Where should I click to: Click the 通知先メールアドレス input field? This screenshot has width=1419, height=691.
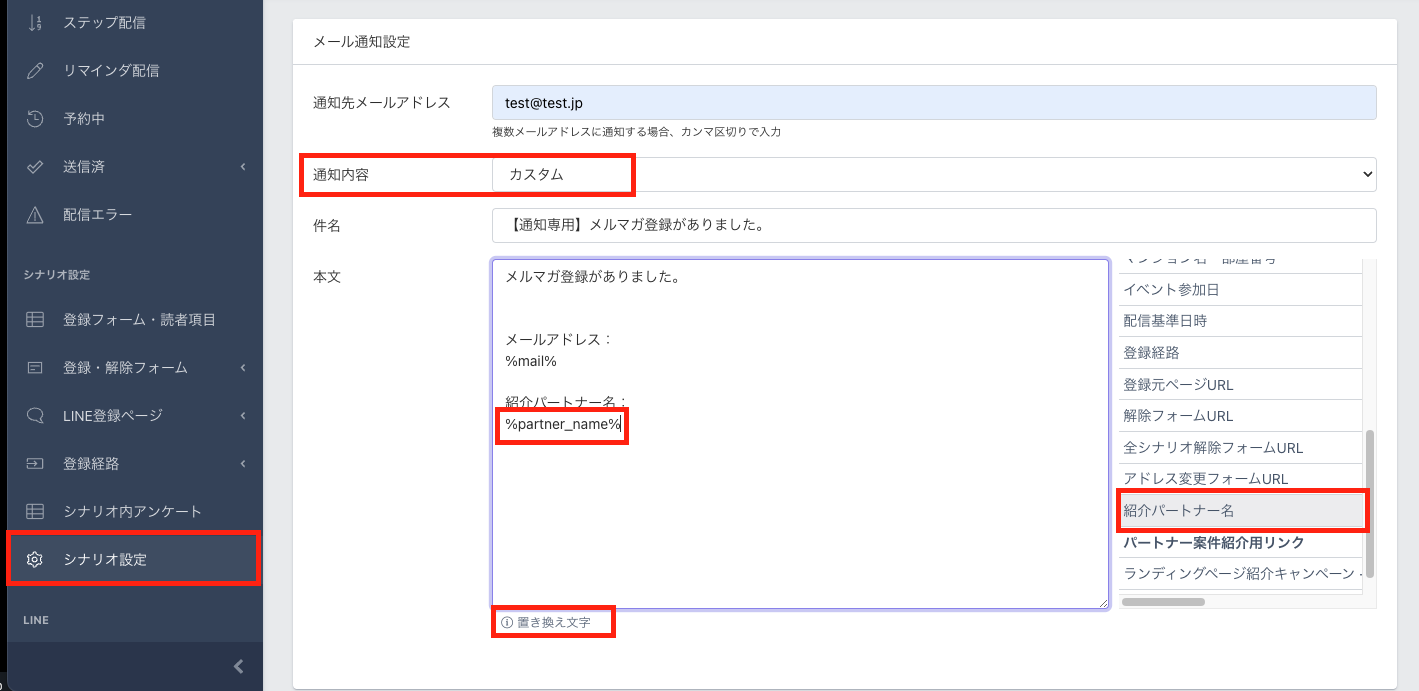[933, 103]
